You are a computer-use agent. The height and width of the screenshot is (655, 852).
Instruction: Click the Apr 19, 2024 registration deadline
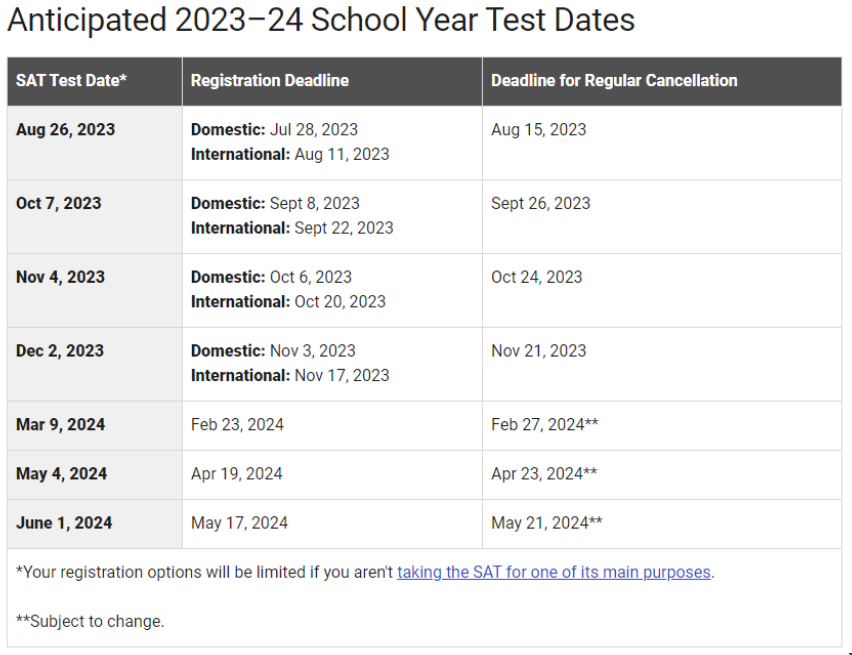click(x=236, y=474)
